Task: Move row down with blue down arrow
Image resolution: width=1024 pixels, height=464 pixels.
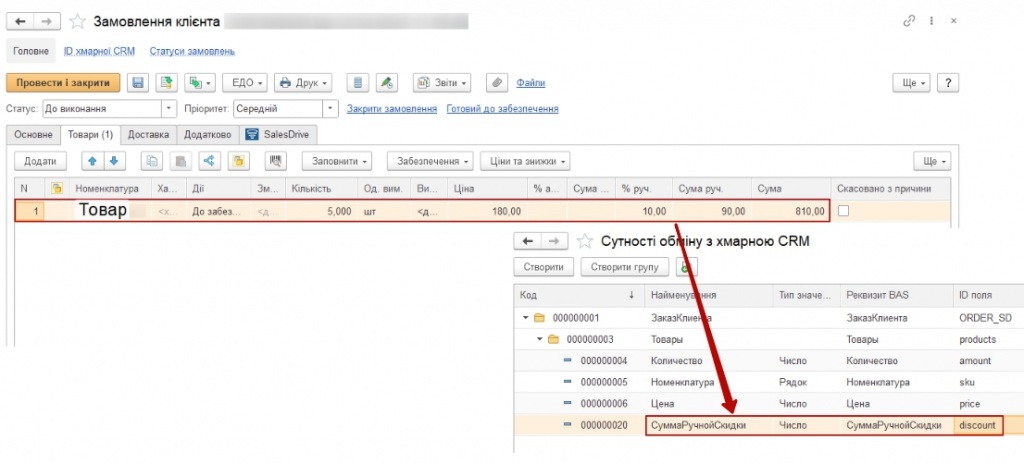Action: point(113,161)
